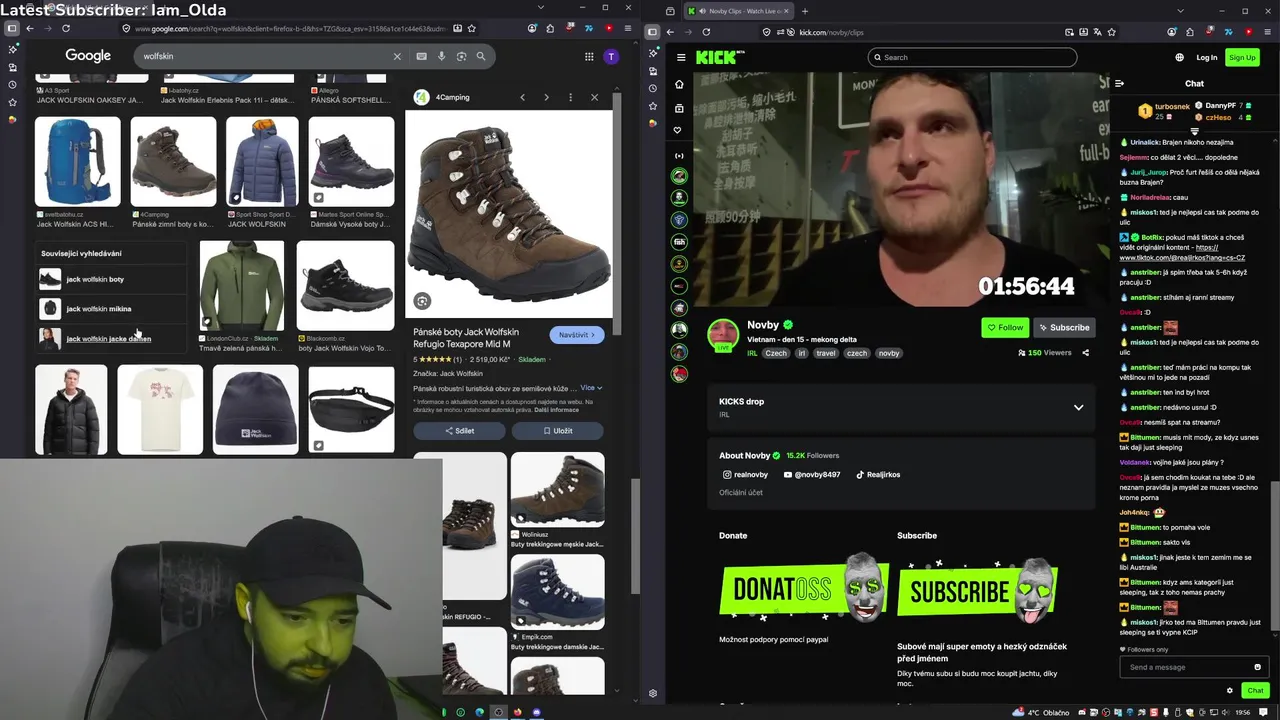Screen dimensions: 1280x720
Task: Reload the Kick browser page
Action: 706,32
